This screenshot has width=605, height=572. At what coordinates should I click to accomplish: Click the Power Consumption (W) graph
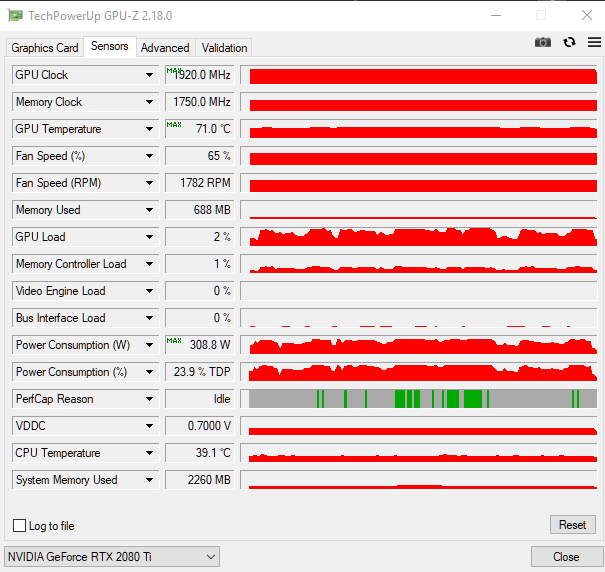[x=419, y=345]
